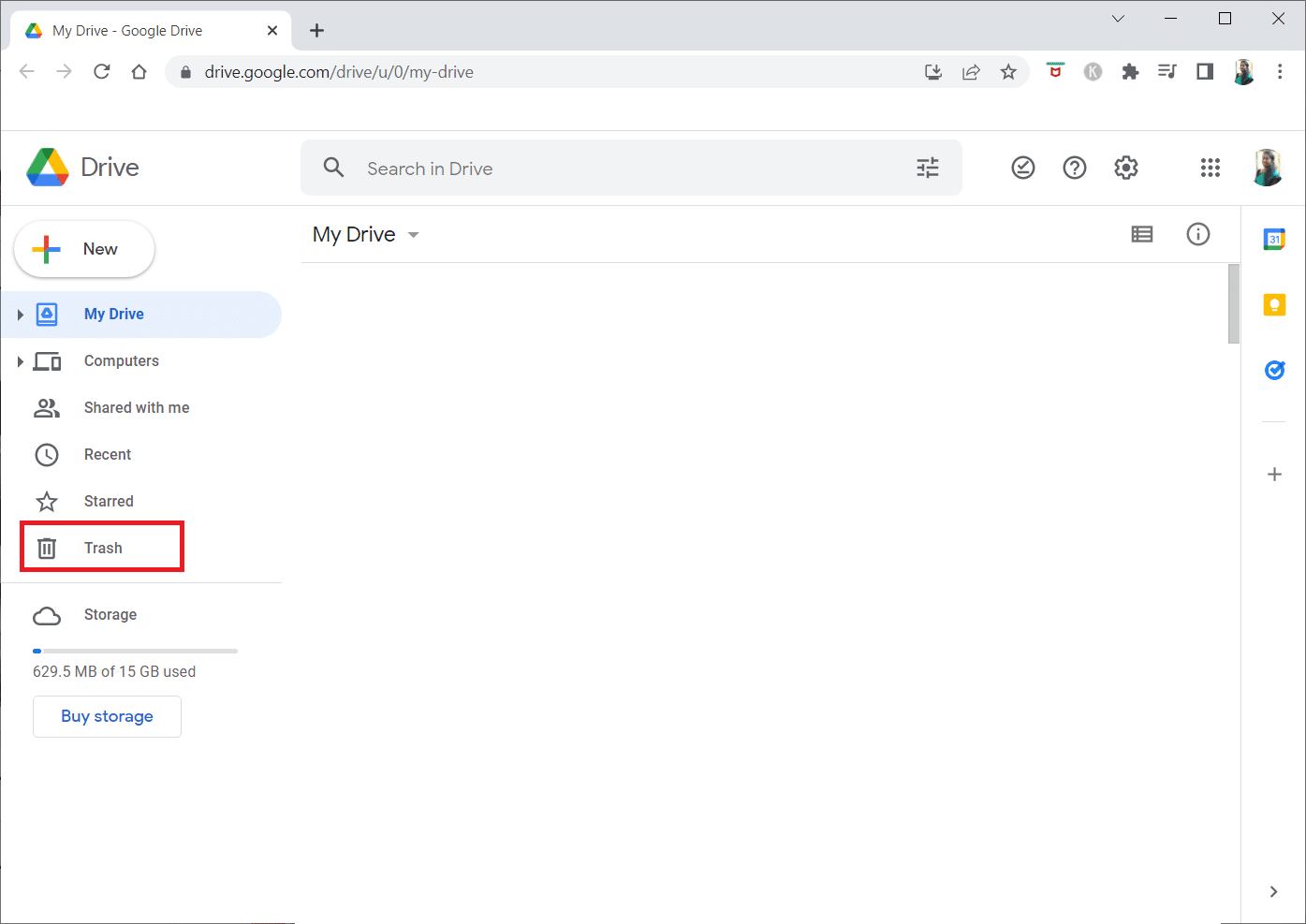Show the view details info panel
1306x924 pixels.
coord(1198,234)
